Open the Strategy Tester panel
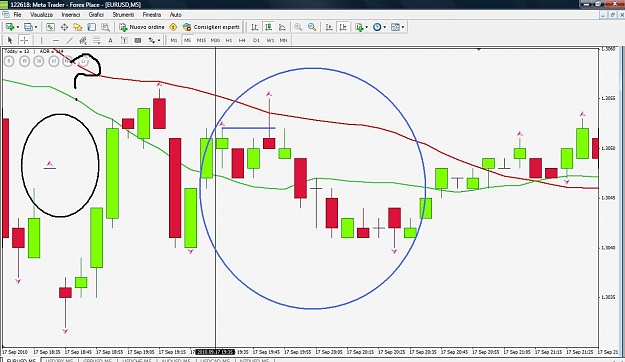The height and width of the screenshot is (362, 625). (105, 27)
